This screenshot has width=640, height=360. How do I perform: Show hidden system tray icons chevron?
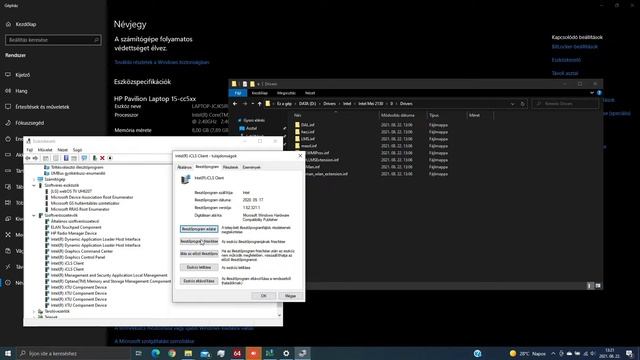(x=553, y=353)
